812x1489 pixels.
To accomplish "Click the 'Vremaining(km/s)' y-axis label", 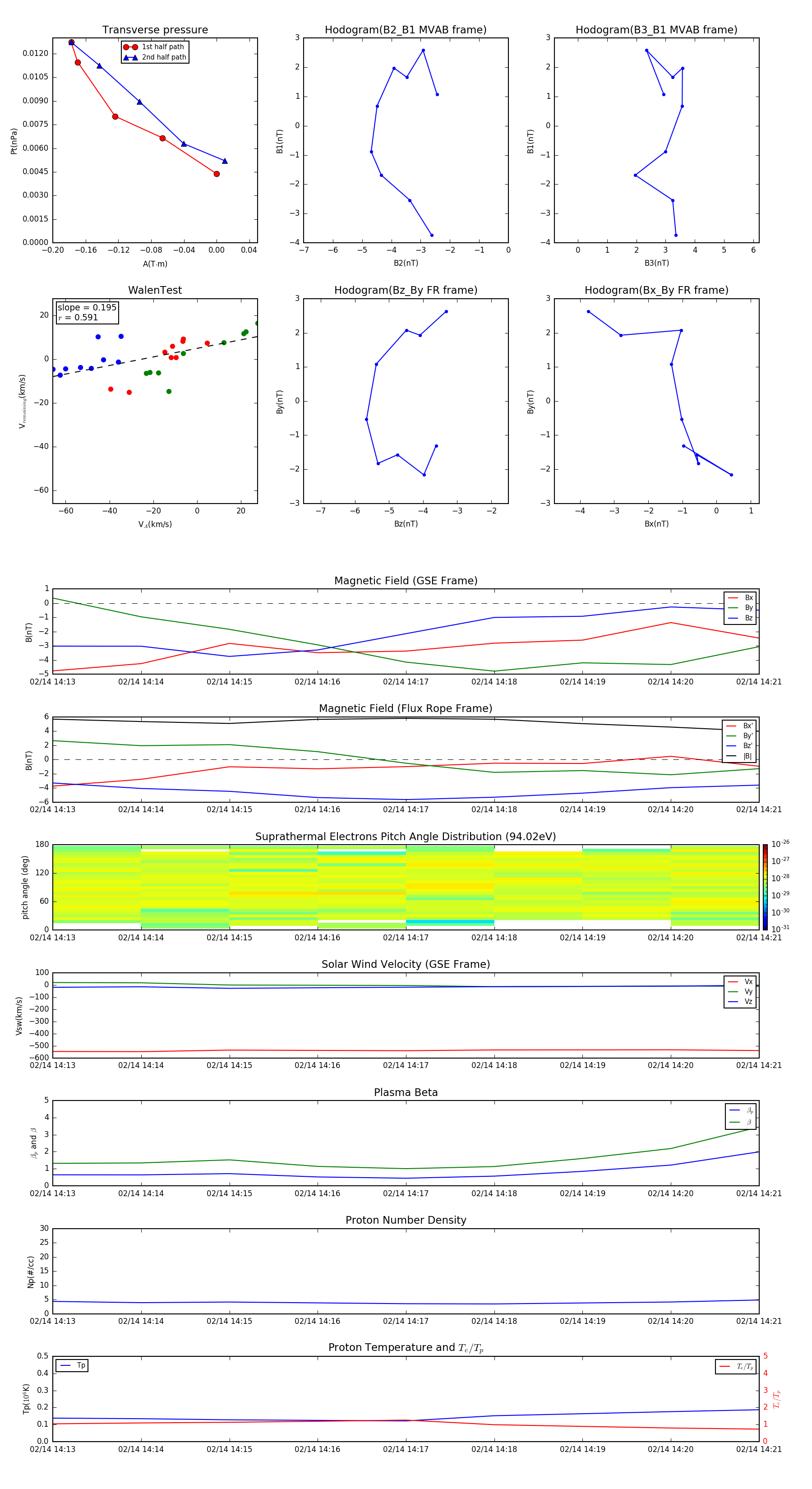I will (22, 401).
